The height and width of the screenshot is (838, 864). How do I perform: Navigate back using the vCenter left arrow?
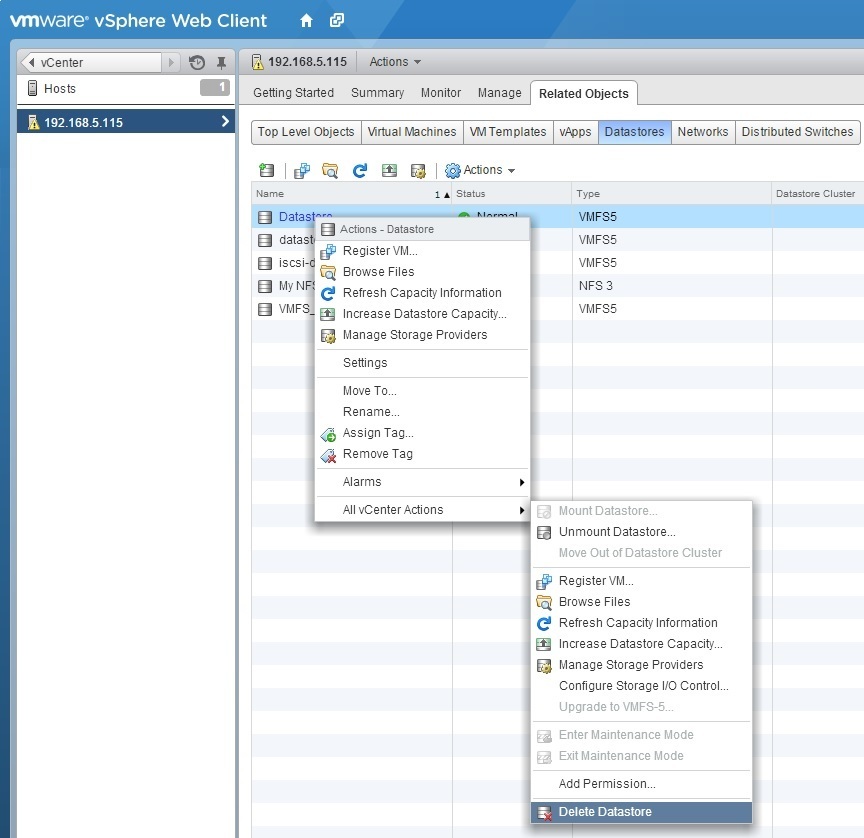[31, 62]
